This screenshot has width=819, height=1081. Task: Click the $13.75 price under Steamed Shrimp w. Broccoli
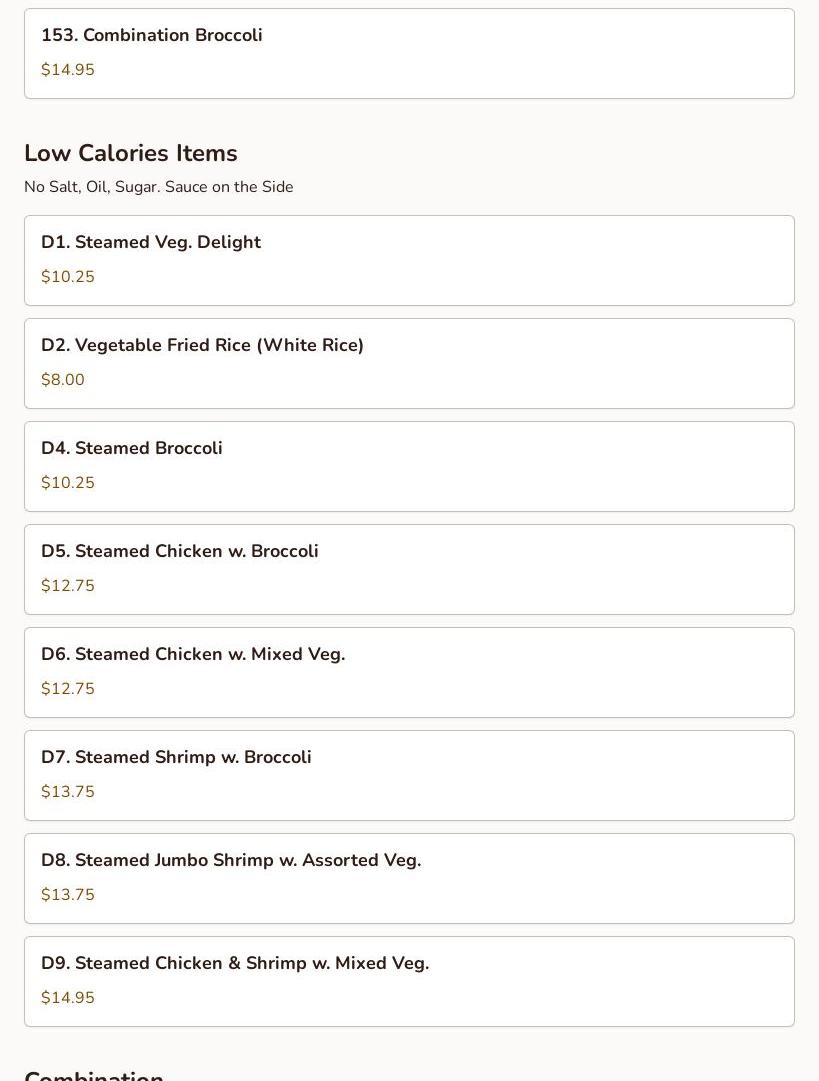pyautogui.click(x=68, y=791)
